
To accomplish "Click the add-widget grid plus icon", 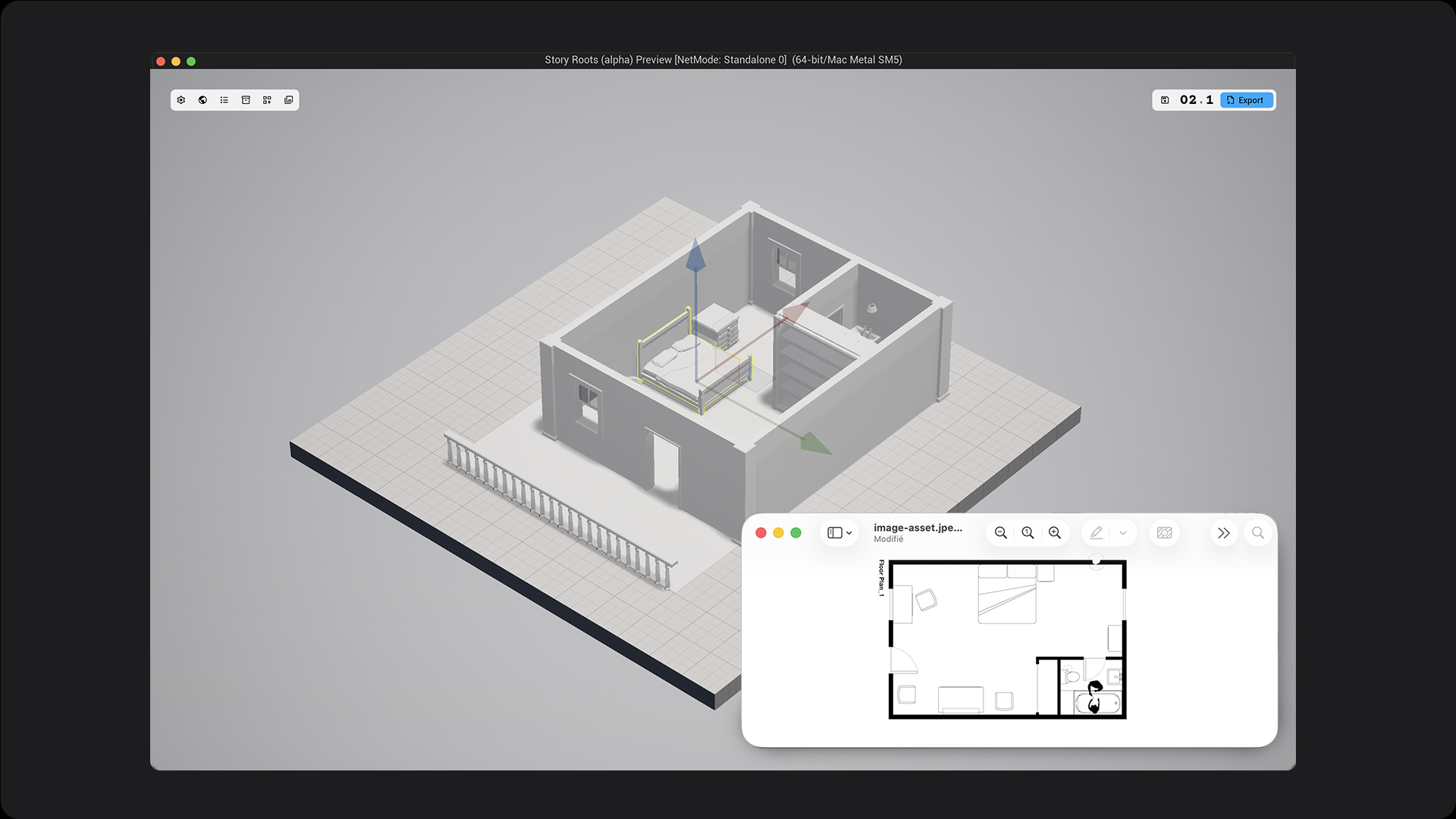I will point(267,100).
